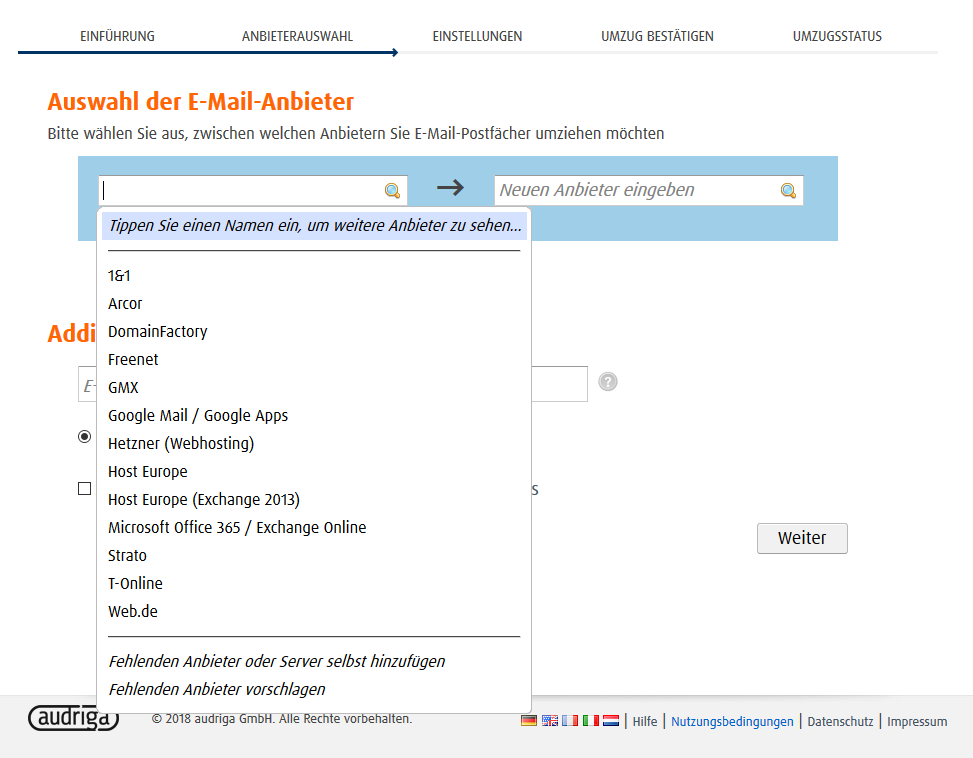Switch to the Einstellungen step tab
This screenshot has height=758, width=973.
coord(477,36)
